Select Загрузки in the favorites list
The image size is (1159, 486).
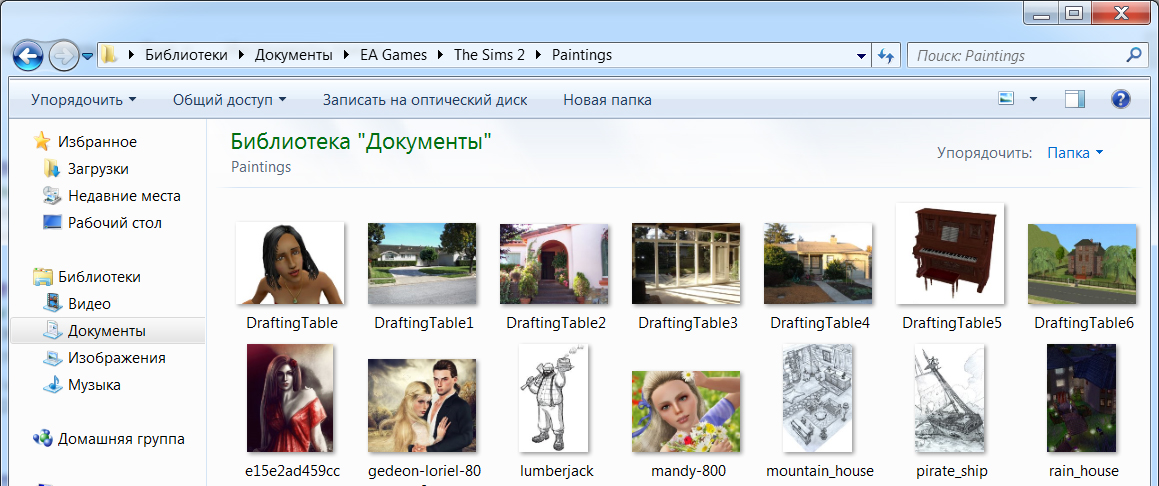tap(98, 169)
